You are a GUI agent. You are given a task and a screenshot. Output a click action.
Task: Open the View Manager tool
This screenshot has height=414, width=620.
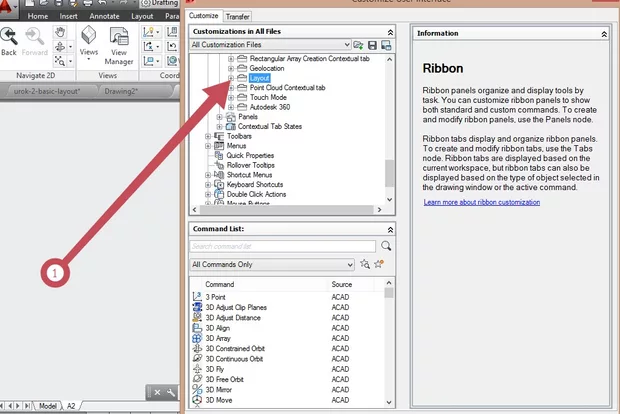pos(119,43)
